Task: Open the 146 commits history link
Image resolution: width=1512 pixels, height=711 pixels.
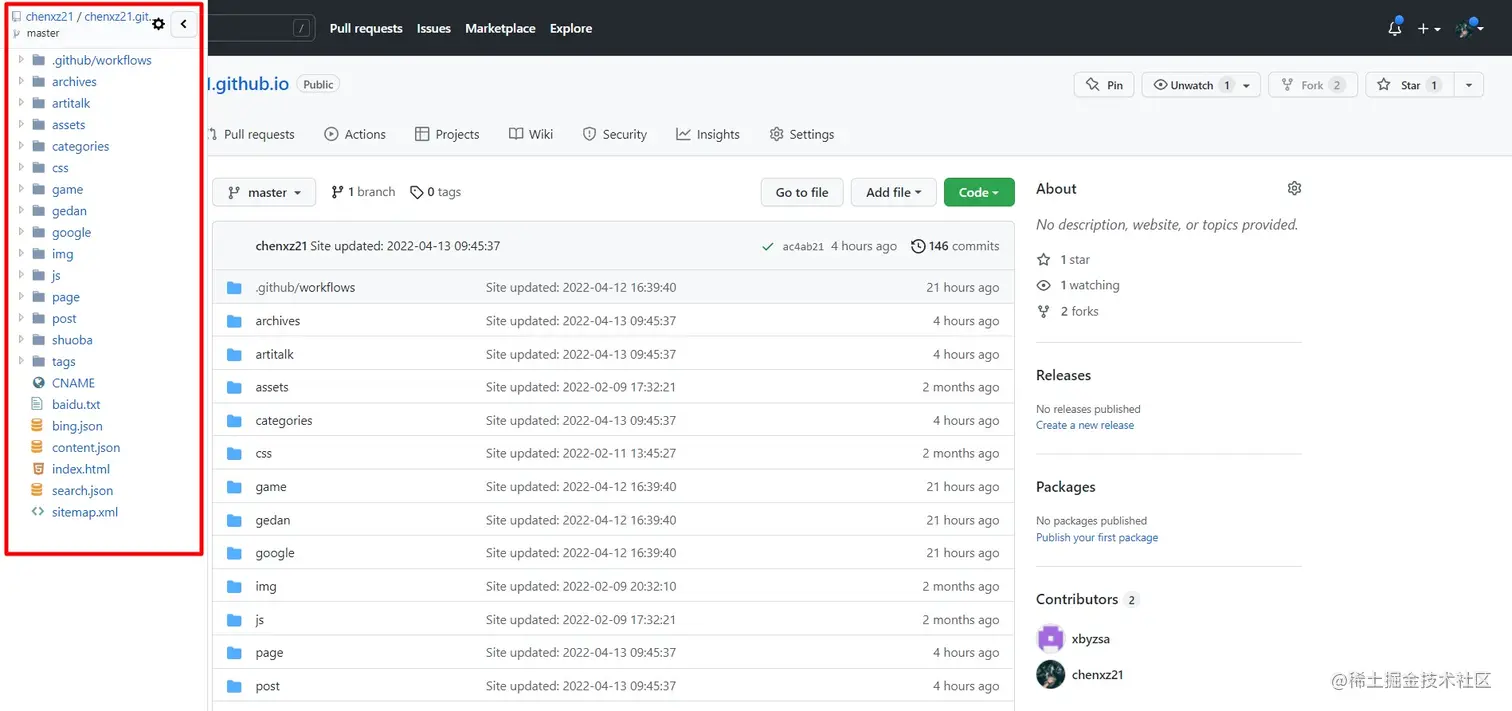Action: [x=955, y=246]
